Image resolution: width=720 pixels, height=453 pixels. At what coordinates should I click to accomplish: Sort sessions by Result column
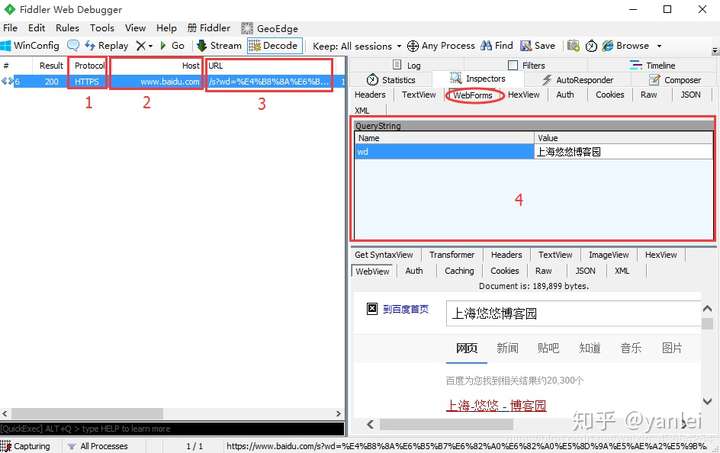[51, 66]
